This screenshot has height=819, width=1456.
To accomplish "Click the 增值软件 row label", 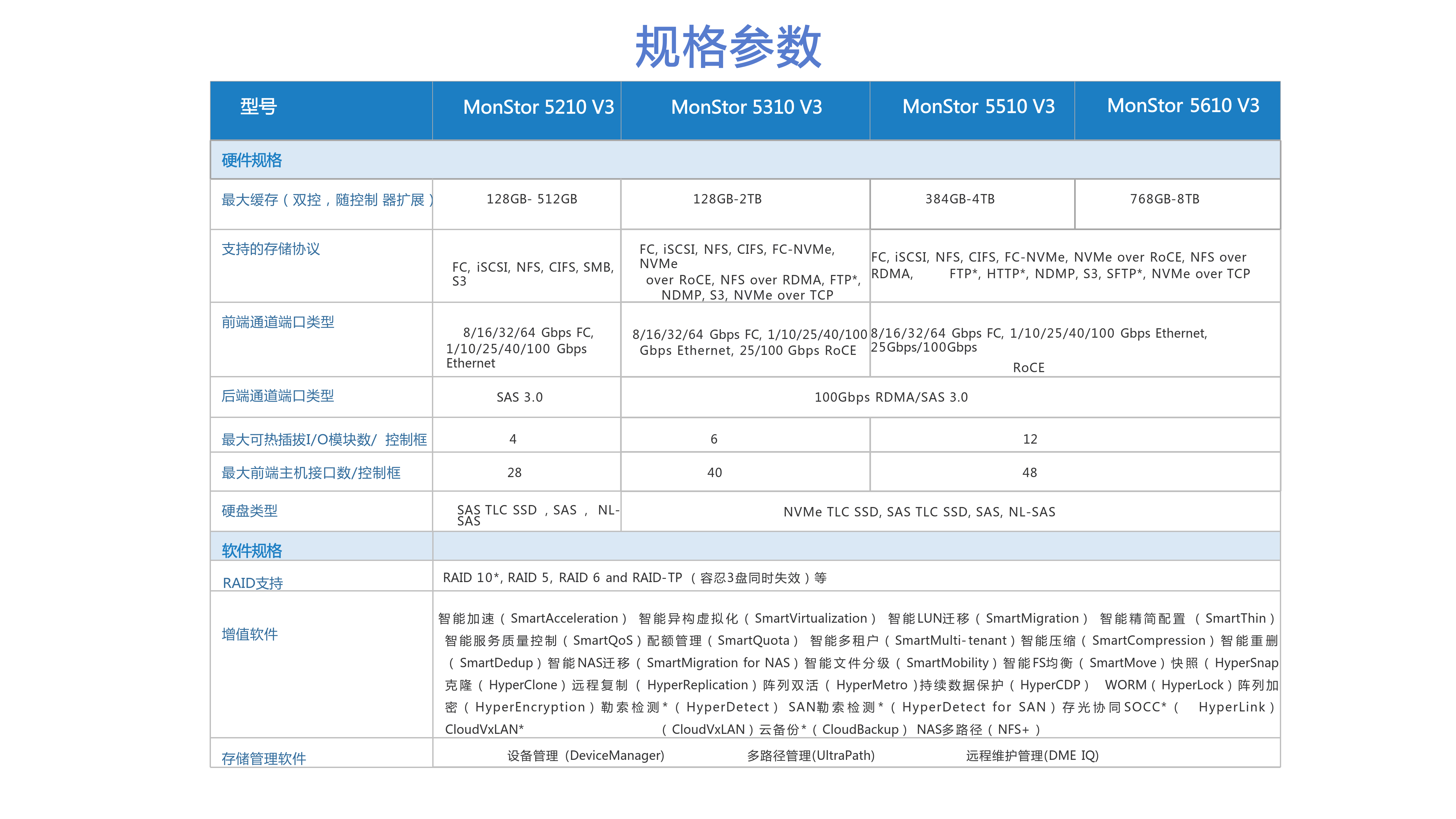I will 249,634.
